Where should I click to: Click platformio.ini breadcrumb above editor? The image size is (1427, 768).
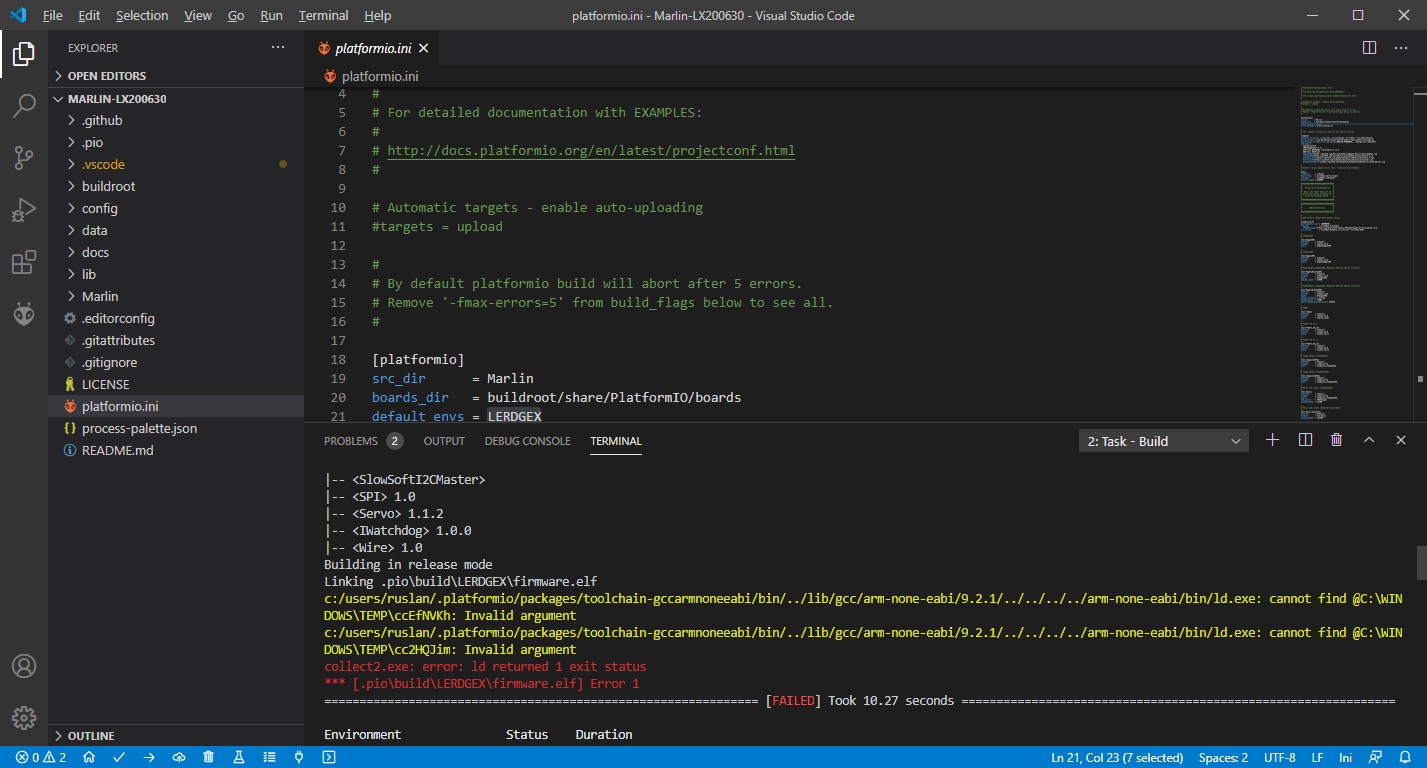(x=371, y=76)
